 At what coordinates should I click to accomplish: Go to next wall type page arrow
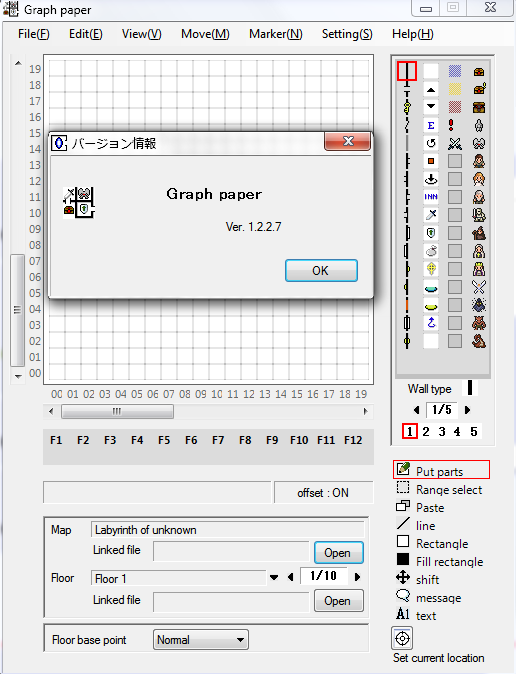467,410
